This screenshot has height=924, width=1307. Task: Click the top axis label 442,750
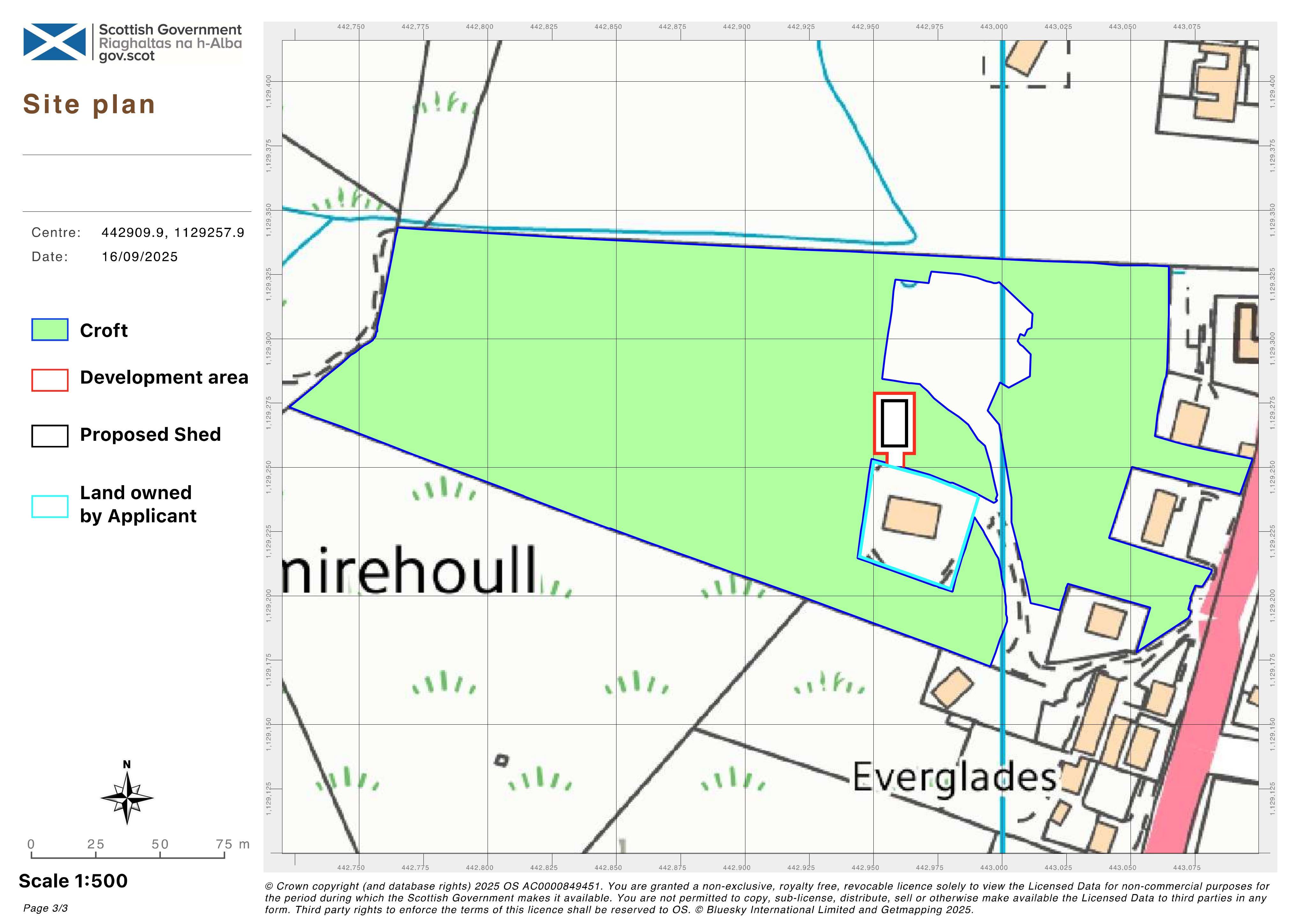point(351,27)
